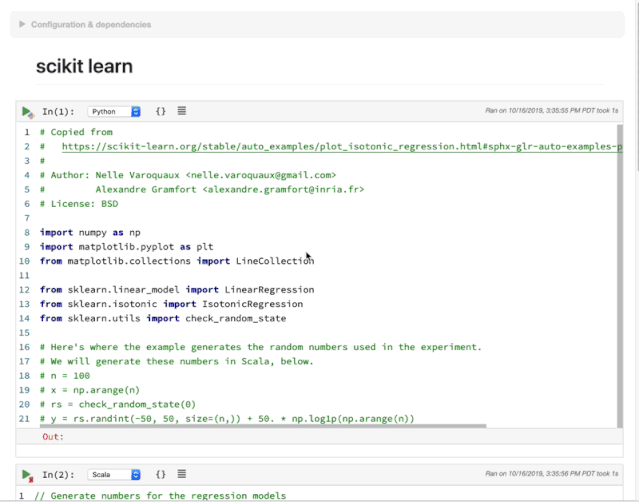The height and width of the screenshot is (502, 639).
Task: Open the Scala language dropdown in cell In(2)
Action: click(x=114, y=474)
